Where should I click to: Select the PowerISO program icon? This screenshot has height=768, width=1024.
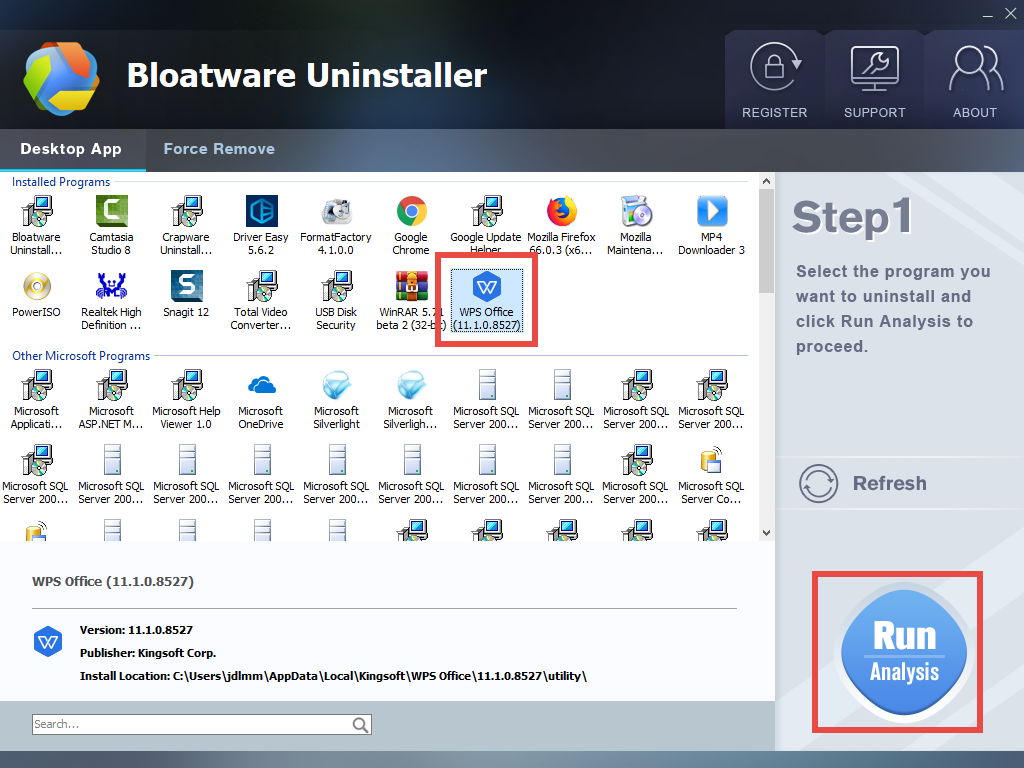tap(37, 295)
